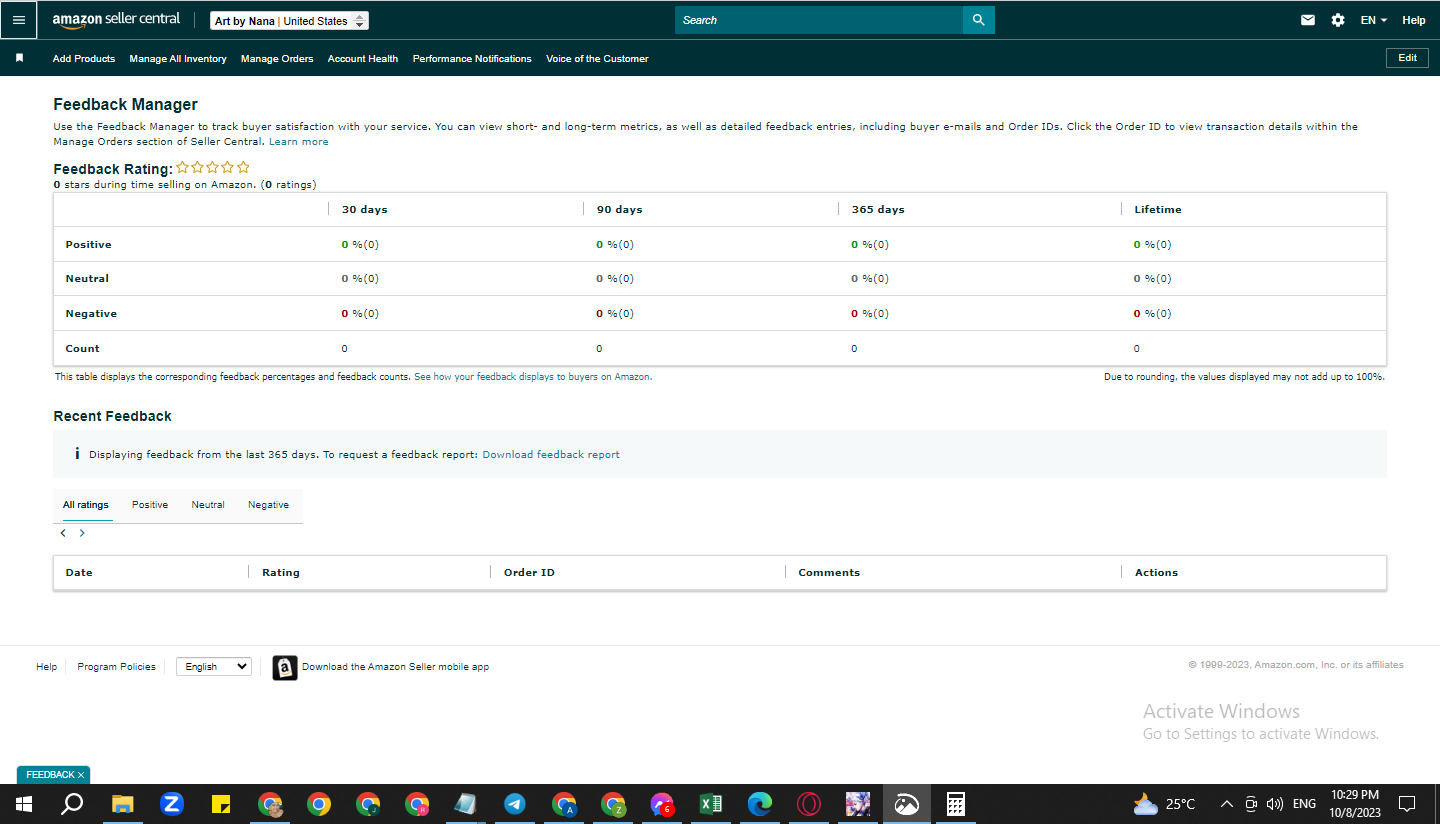Click the magnifier search button

979,20
